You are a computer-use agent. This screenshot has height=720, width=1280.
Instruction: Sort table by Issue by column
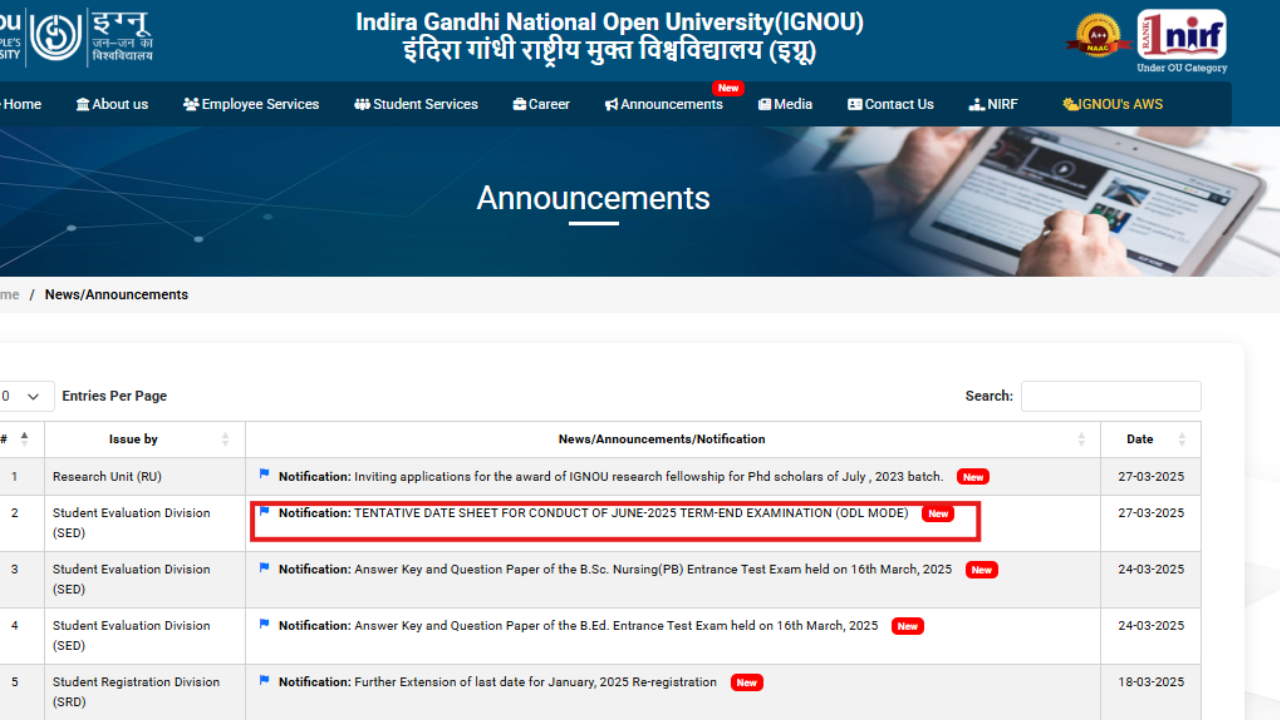point(145,439)
